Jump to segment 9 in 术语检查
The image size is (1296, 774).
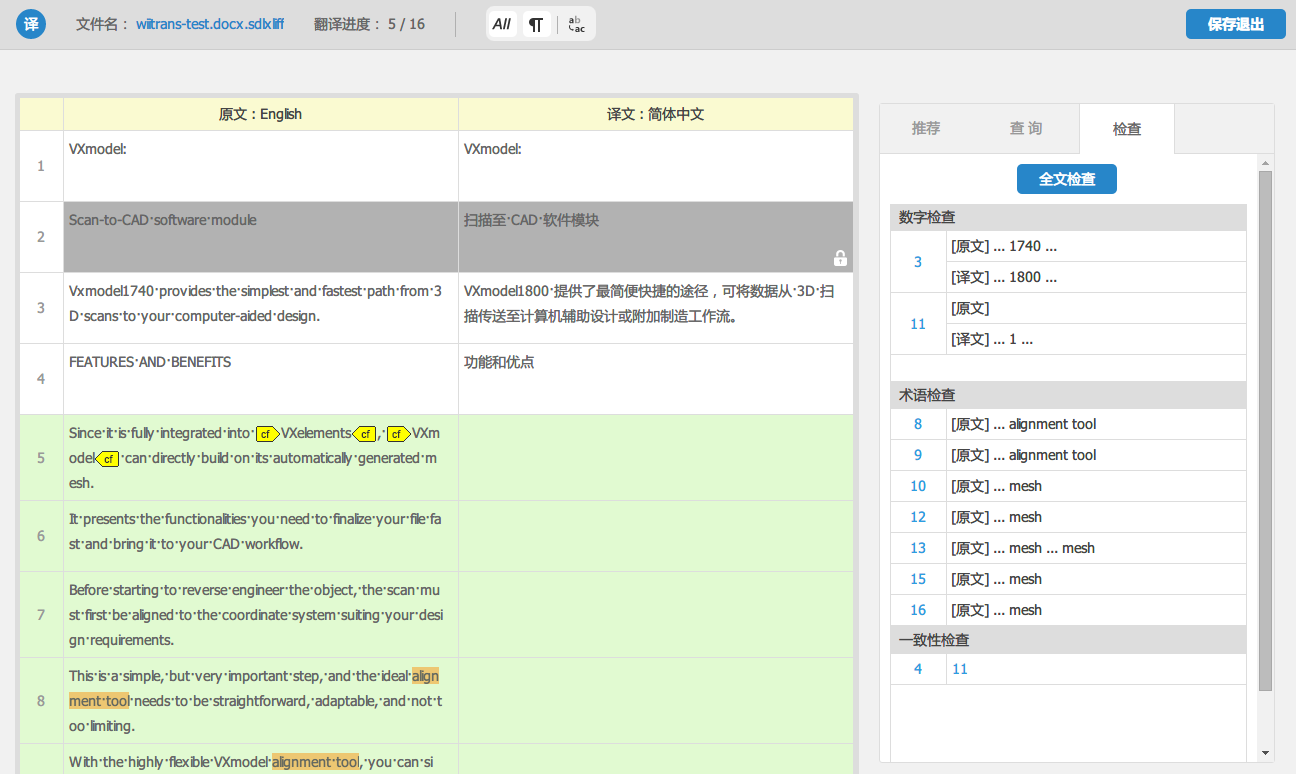coord(918,455)
